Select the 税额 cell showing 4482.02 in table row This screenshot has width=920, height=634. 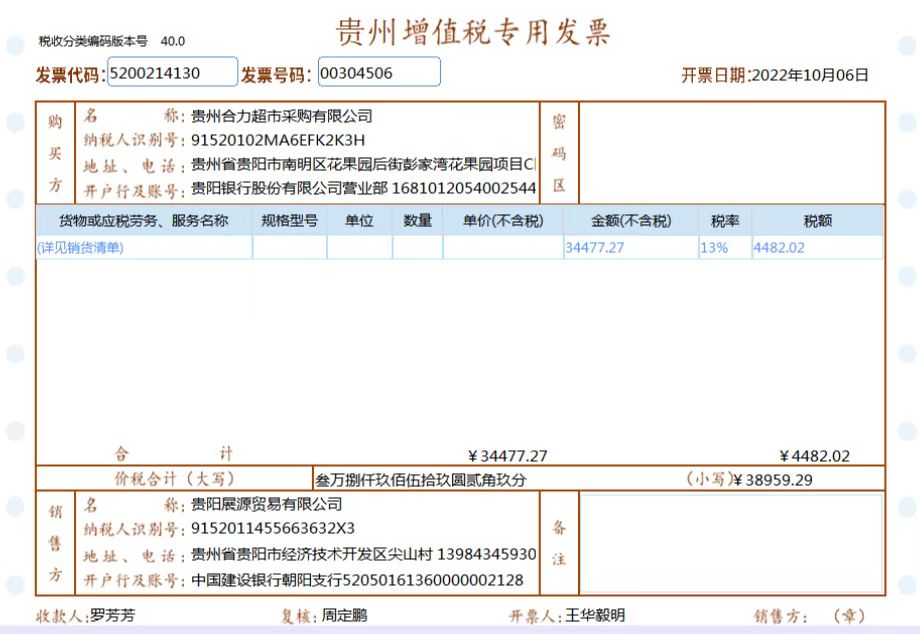click(817, 248)
